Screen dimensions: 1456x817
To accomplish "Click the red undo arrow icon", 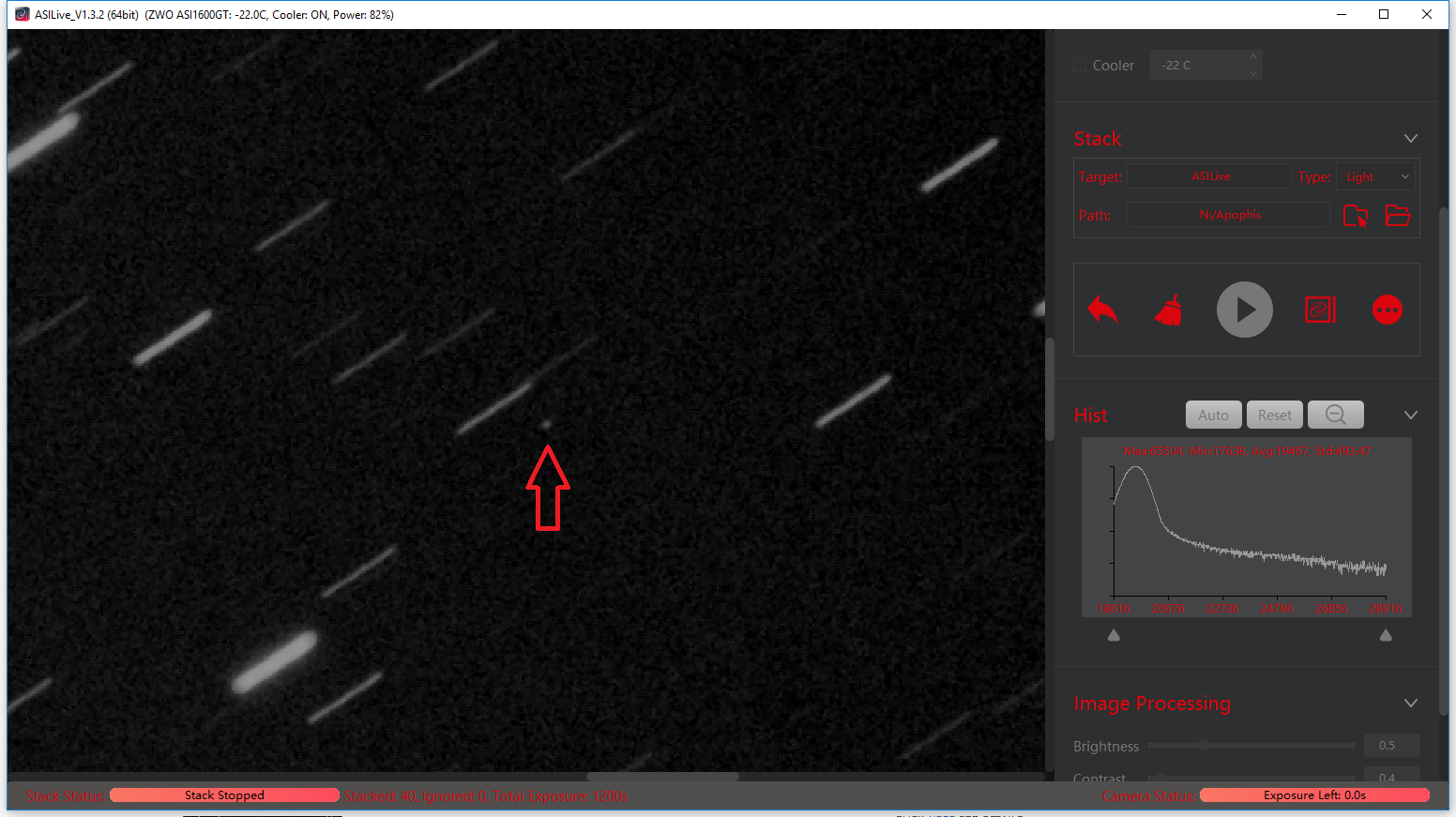I will pyautogui.click(x=1102, y=310).
